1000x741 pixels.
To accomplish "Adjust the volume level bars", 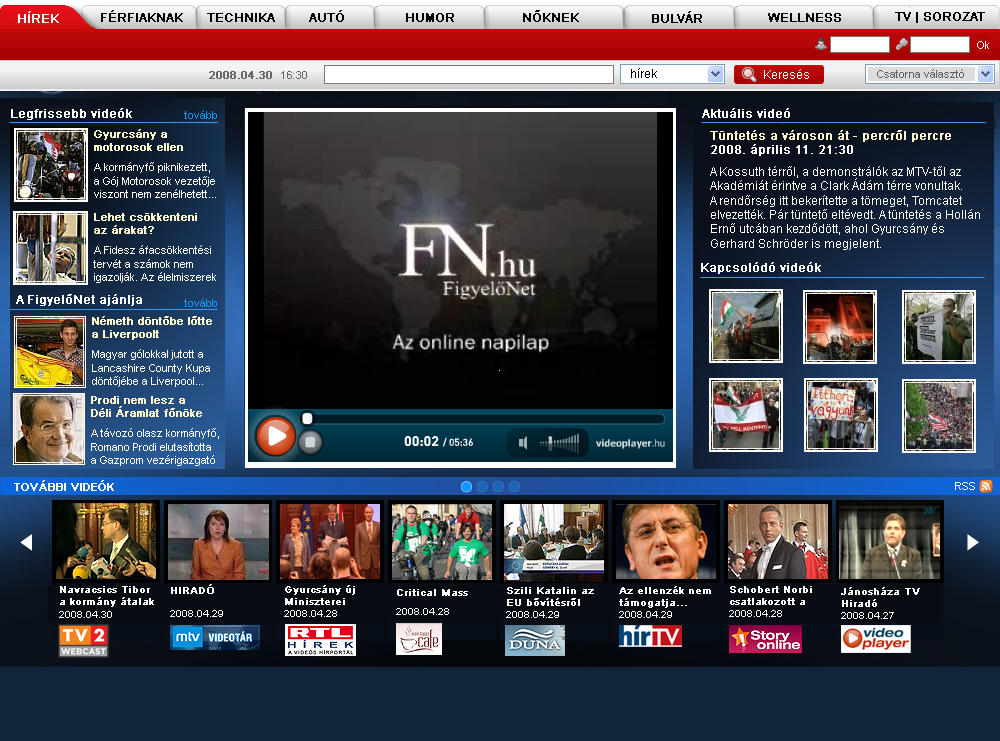I will pos(560,443).
